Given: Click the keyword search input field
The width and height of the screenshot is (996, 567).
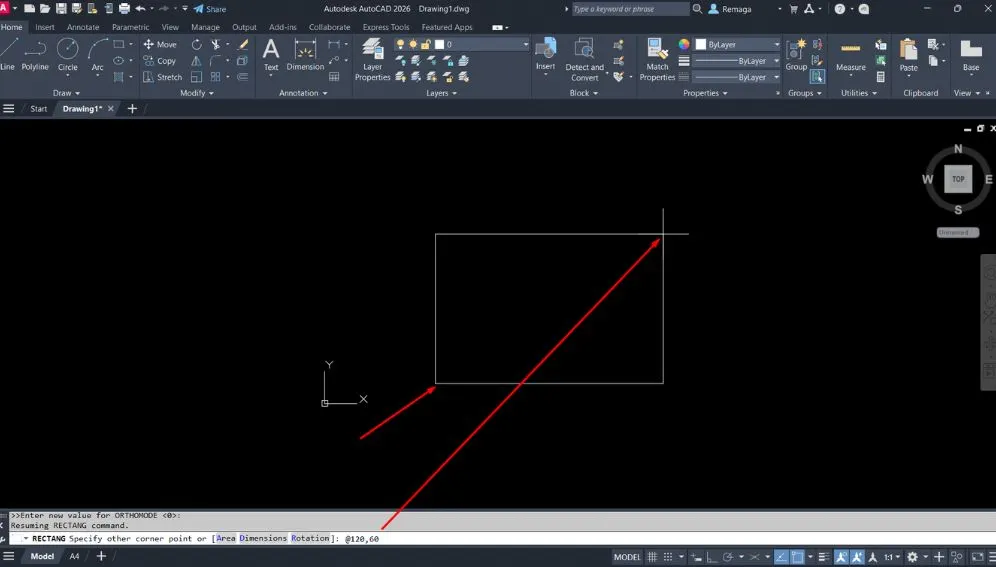Looking at the screenshot, I should 630,9.
